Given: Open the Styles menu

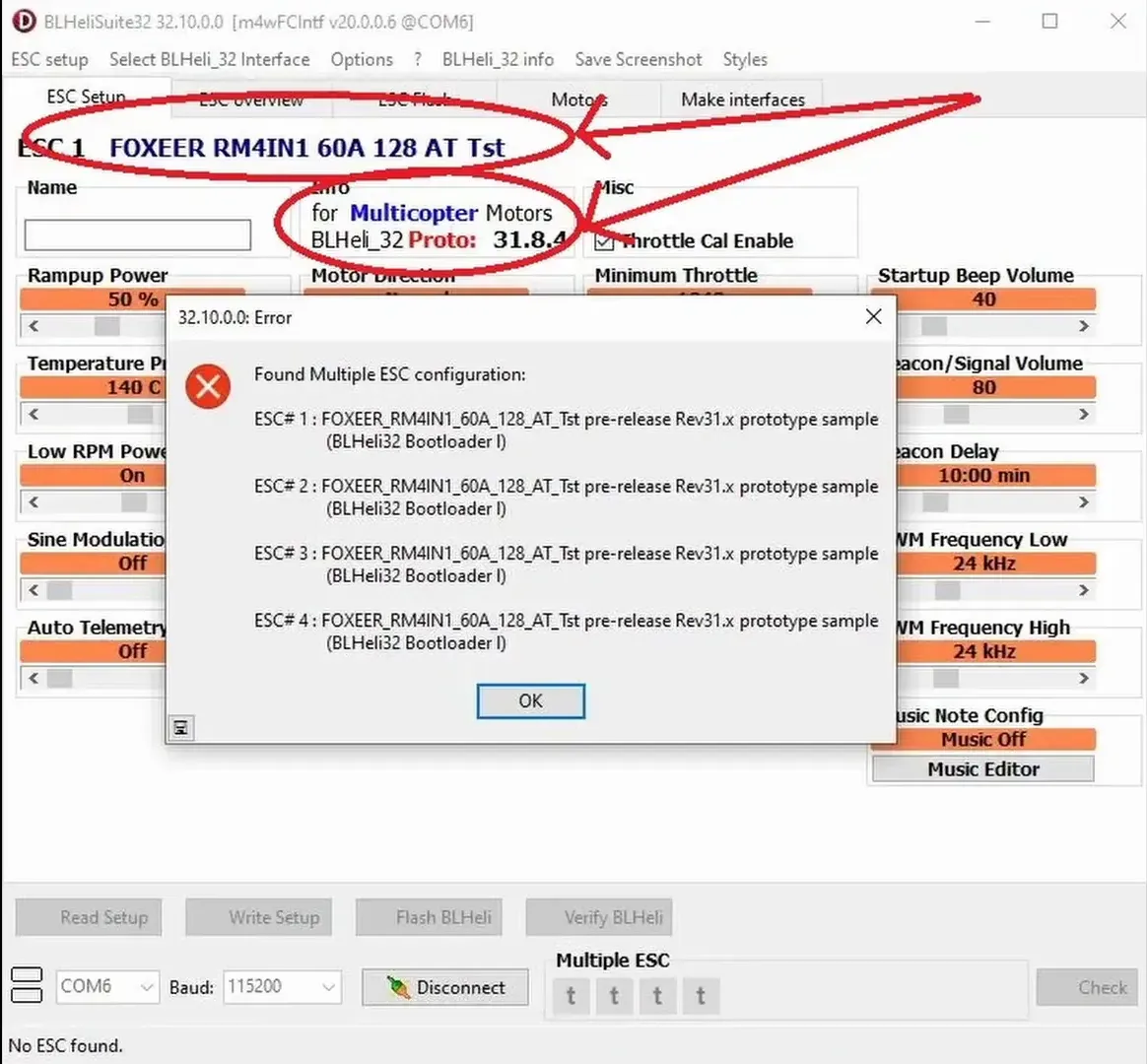Looking at the screenshot, I should [745, 59].
